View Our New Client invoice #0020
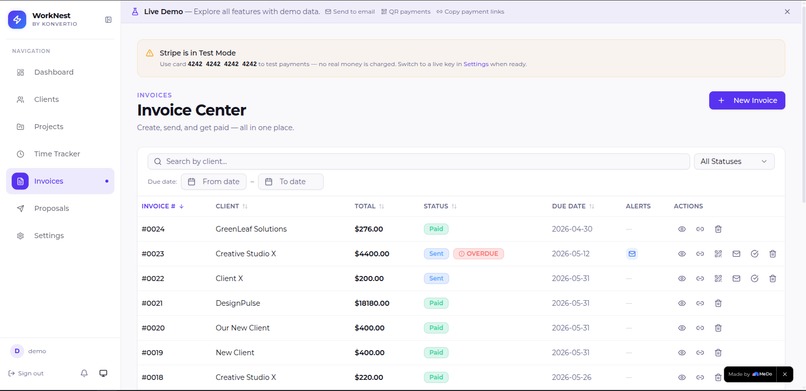This screenshot has width=806, height=391. coord(682,328)
